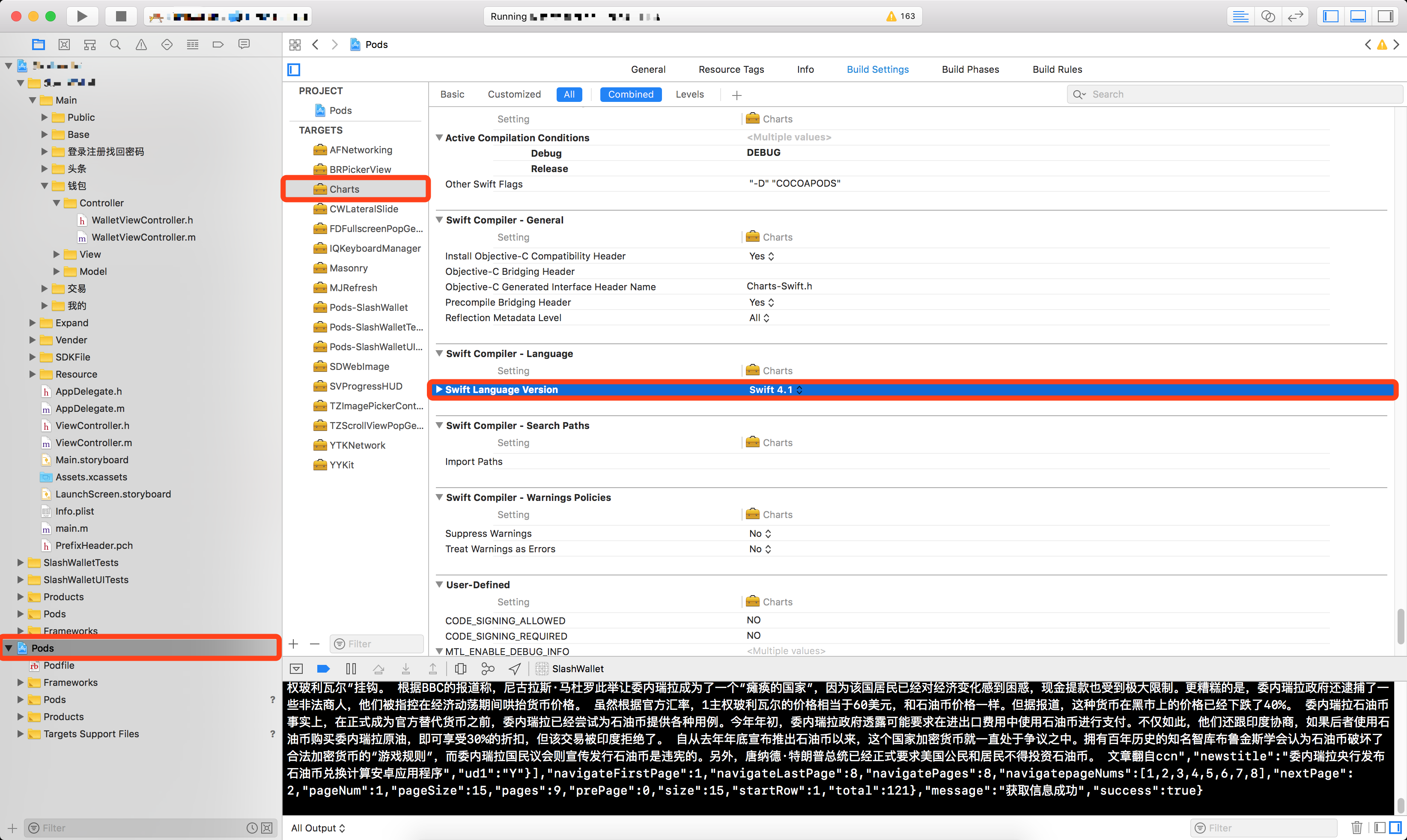Collapse Swift Compiler - Warnings Policies section
The width and height of the screenshot is (1407, 840).
(x=439, y=497)
